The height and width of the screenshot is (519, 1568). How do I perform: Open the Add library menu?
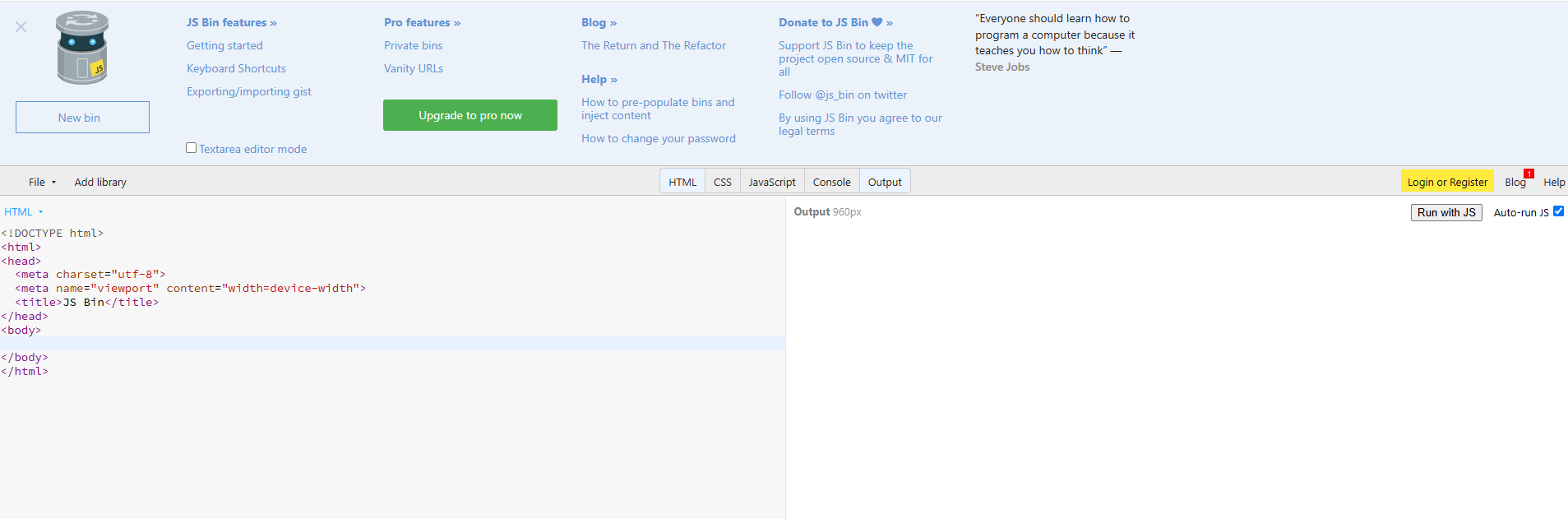[100, 182]
